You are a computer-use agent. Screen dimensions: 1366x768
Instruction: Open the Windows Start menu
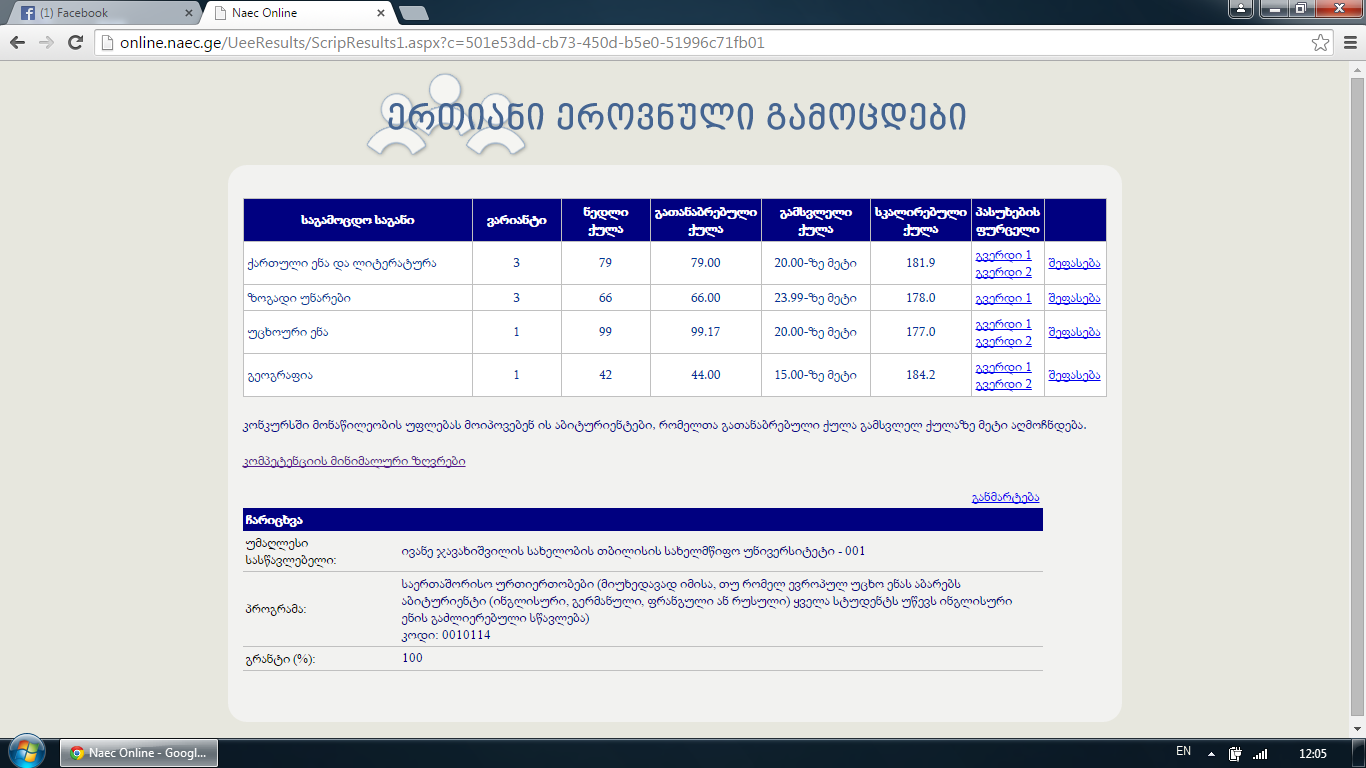coord(26,752)
